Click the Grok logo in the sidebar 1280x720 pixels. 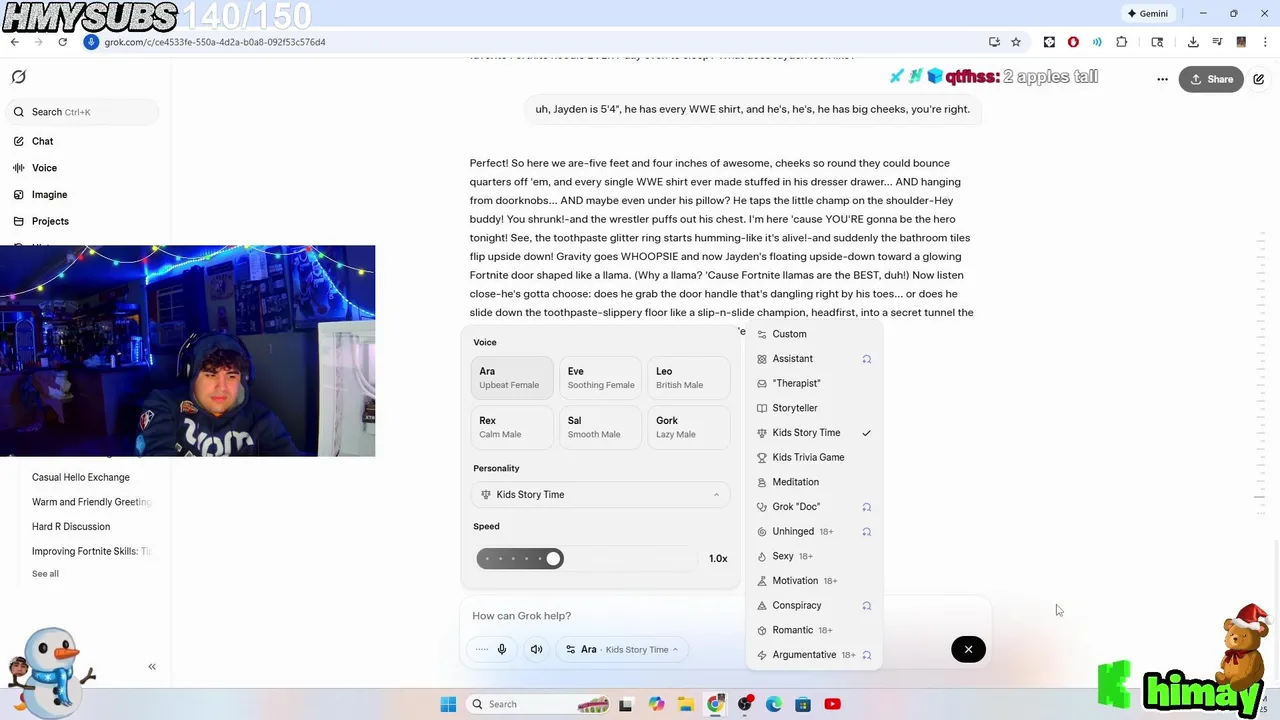18,77
